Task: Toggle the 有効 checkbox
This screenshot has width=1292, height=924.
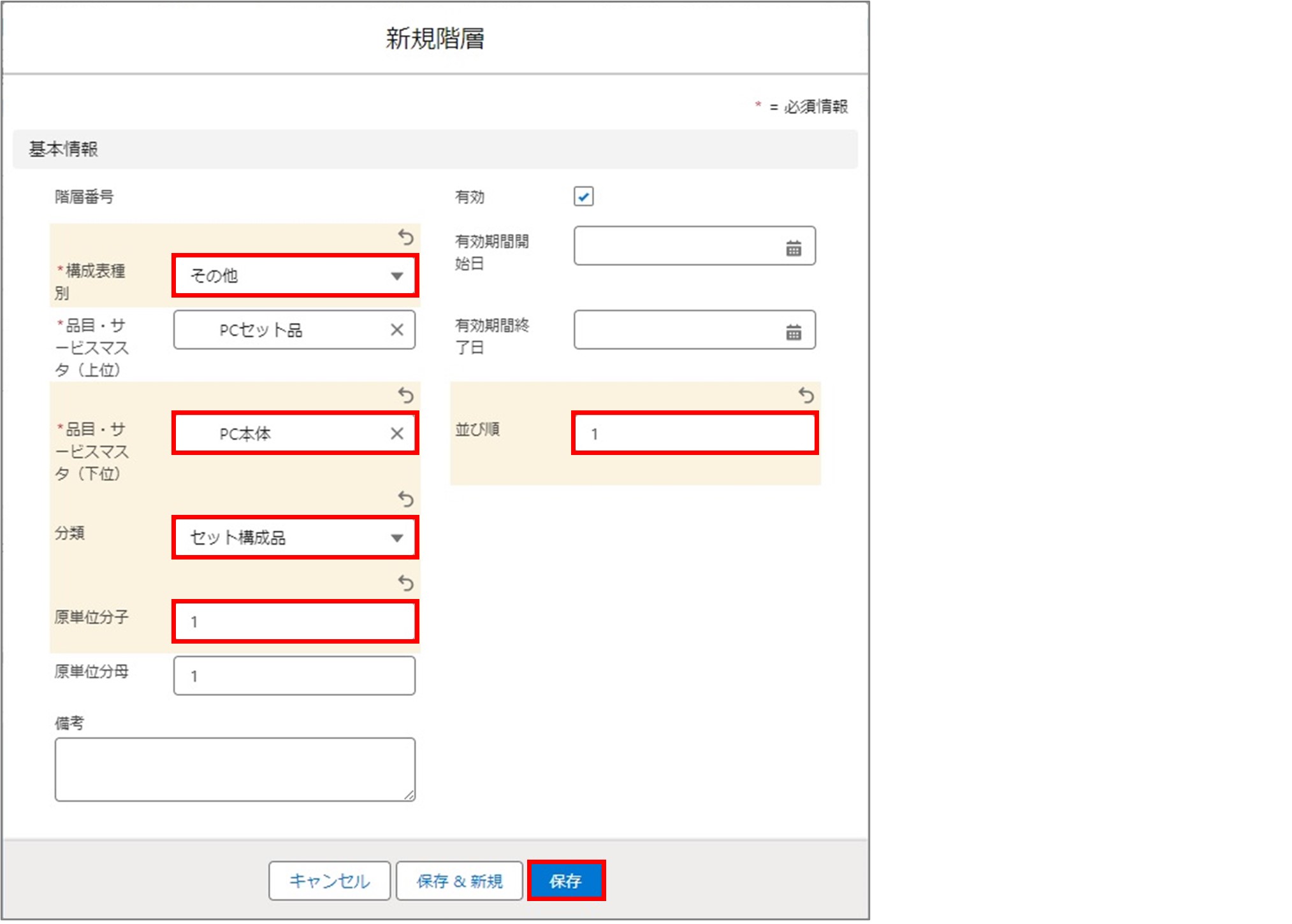Action: (x=584, y=196)
